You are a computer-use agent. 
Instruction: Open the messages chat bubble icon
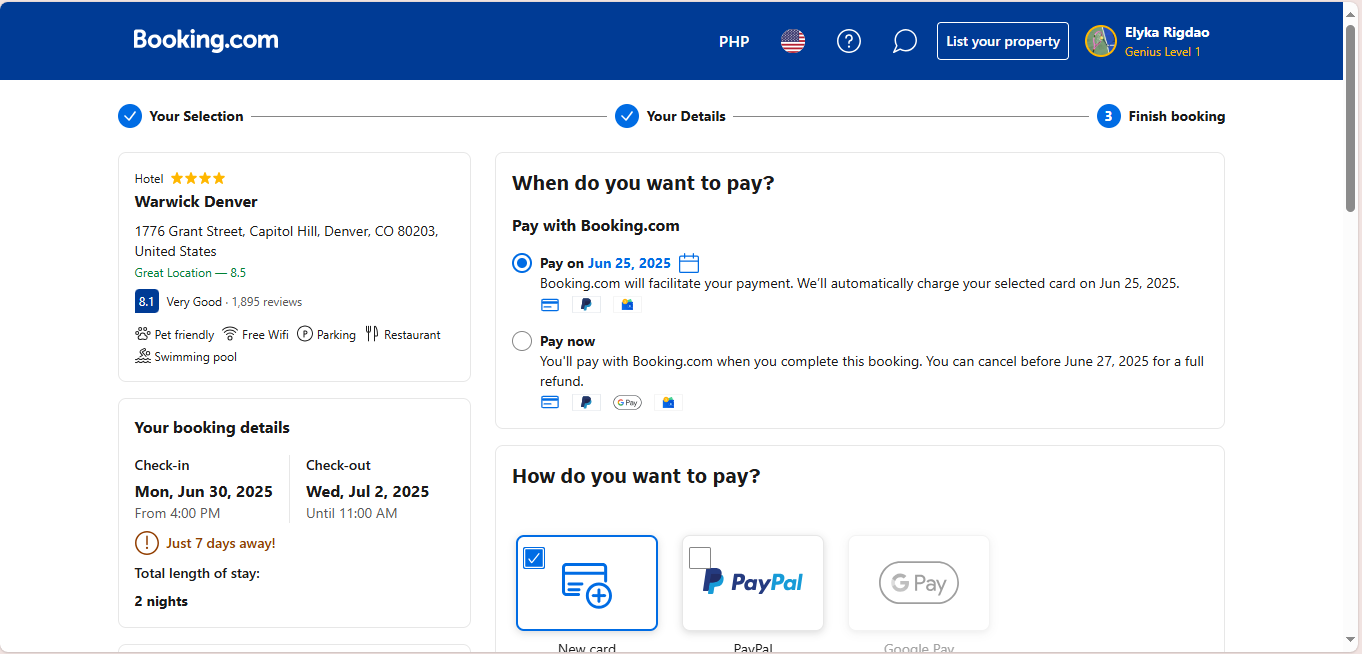905,41
